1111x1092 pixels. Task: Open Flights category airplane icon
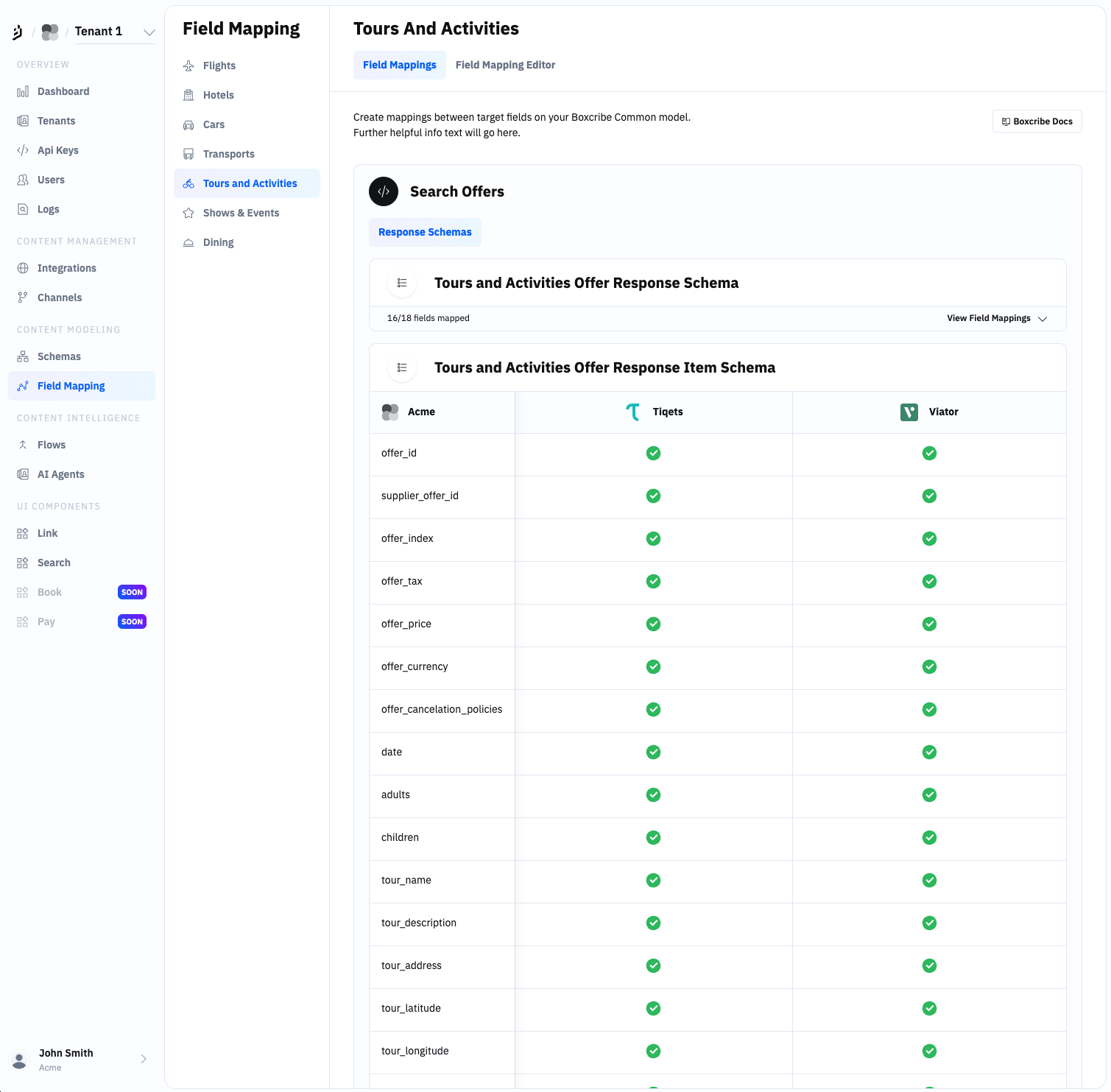[x=188, y=66]
